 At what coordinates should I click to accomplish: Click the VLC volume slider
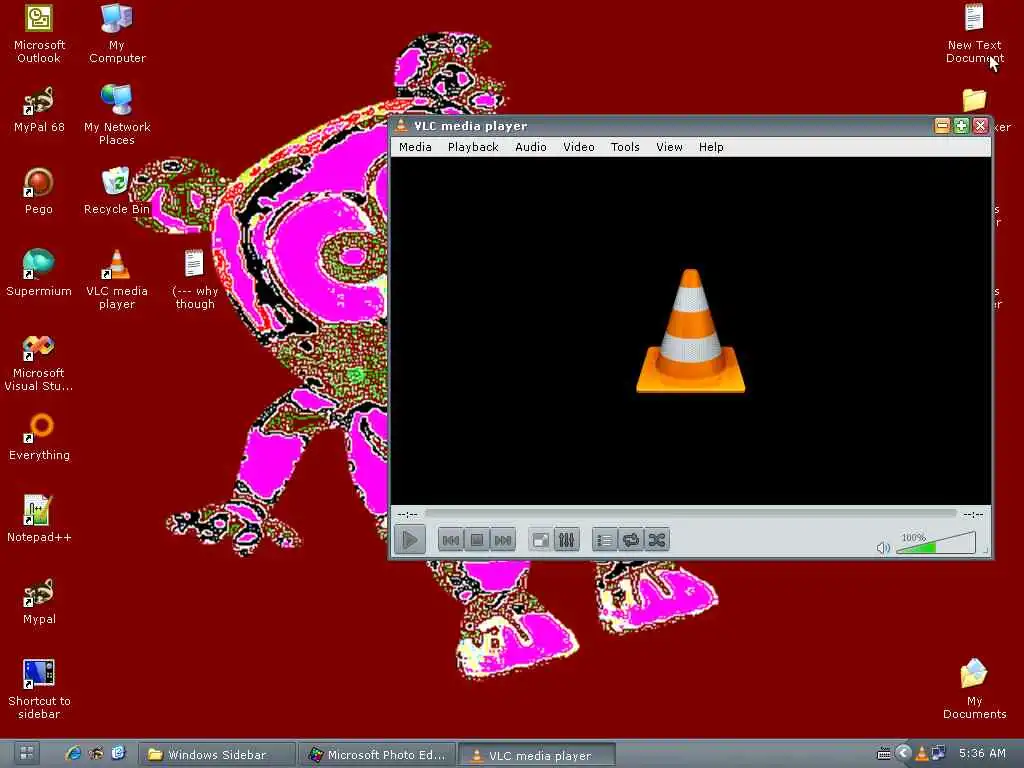936,543
